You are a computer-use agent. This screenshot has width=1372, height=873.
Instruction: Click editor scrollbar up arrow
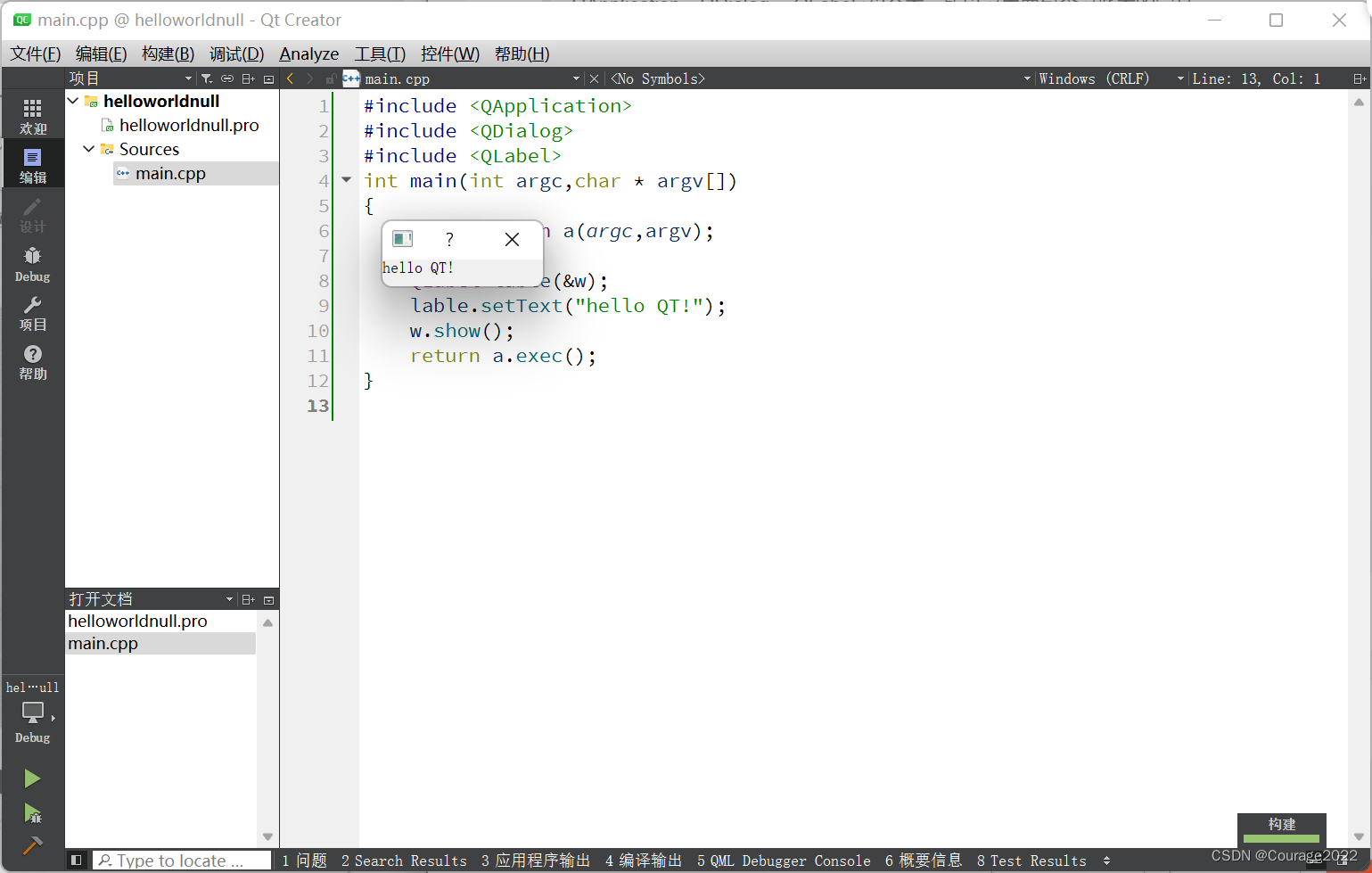[1359, 102]
